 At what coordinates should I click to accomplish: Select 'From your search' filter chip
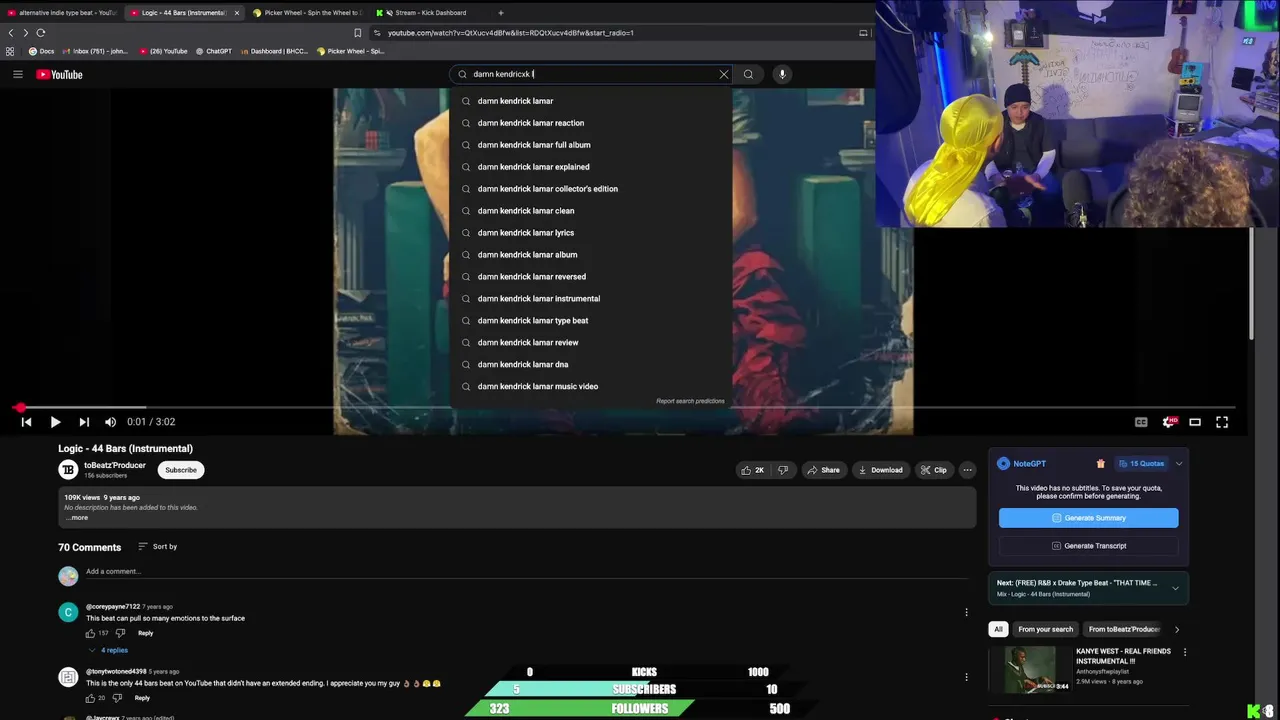(1045, 629)
